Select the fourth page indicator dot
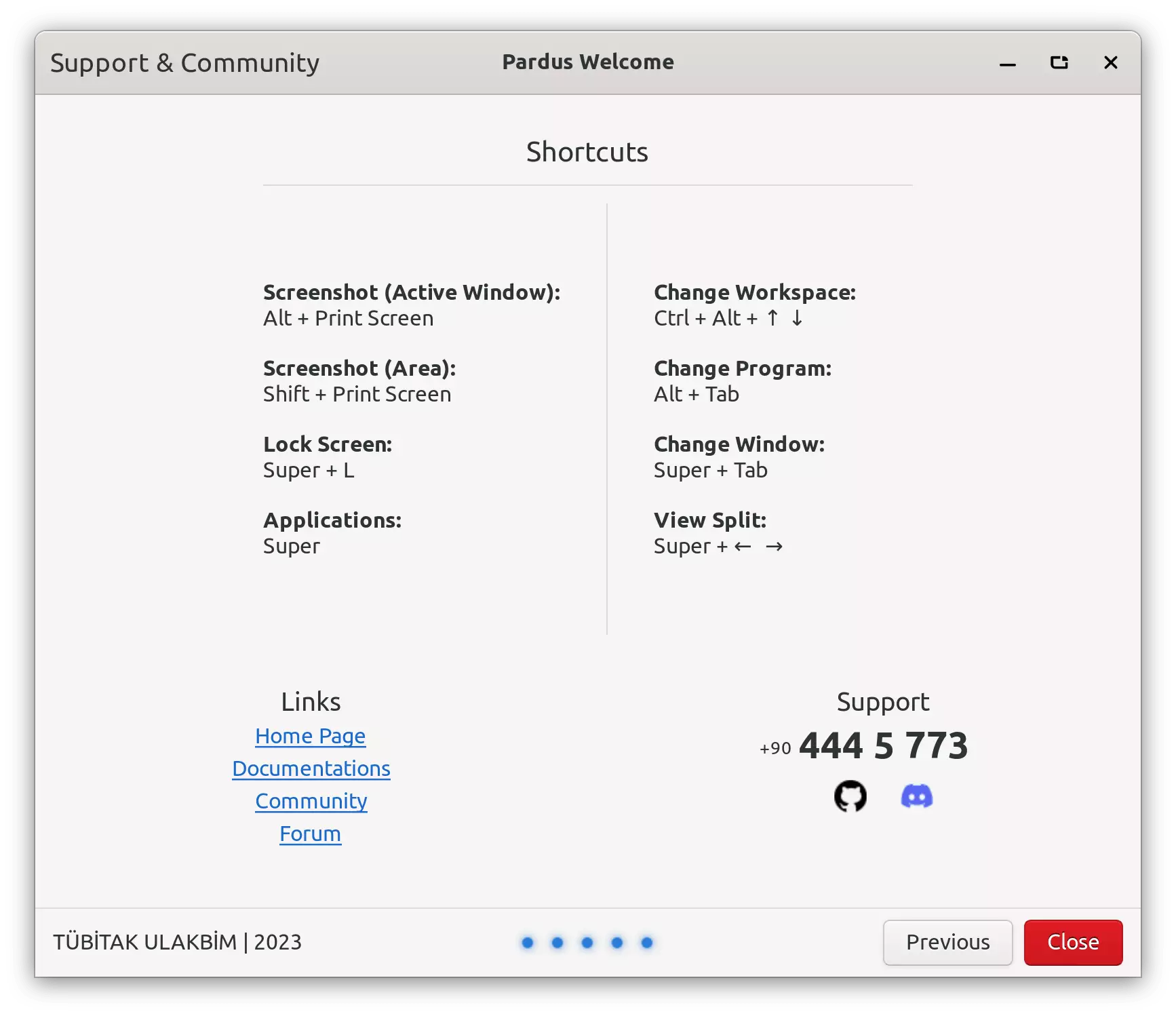1176x1016 pixels. pos(617,943)
